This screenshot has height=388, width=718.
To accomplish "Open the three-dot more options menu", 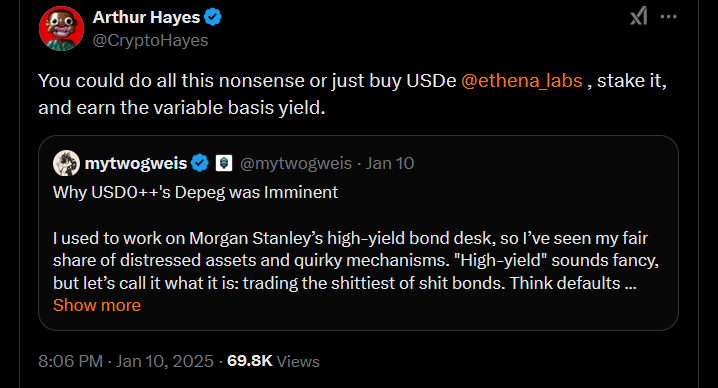I will click(x=669, y=17).
